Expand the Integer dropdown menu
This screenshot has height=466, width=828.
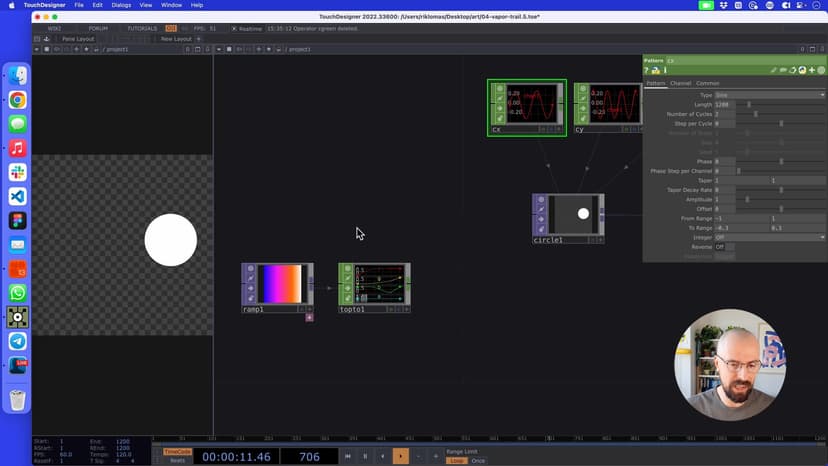(769, 238)
